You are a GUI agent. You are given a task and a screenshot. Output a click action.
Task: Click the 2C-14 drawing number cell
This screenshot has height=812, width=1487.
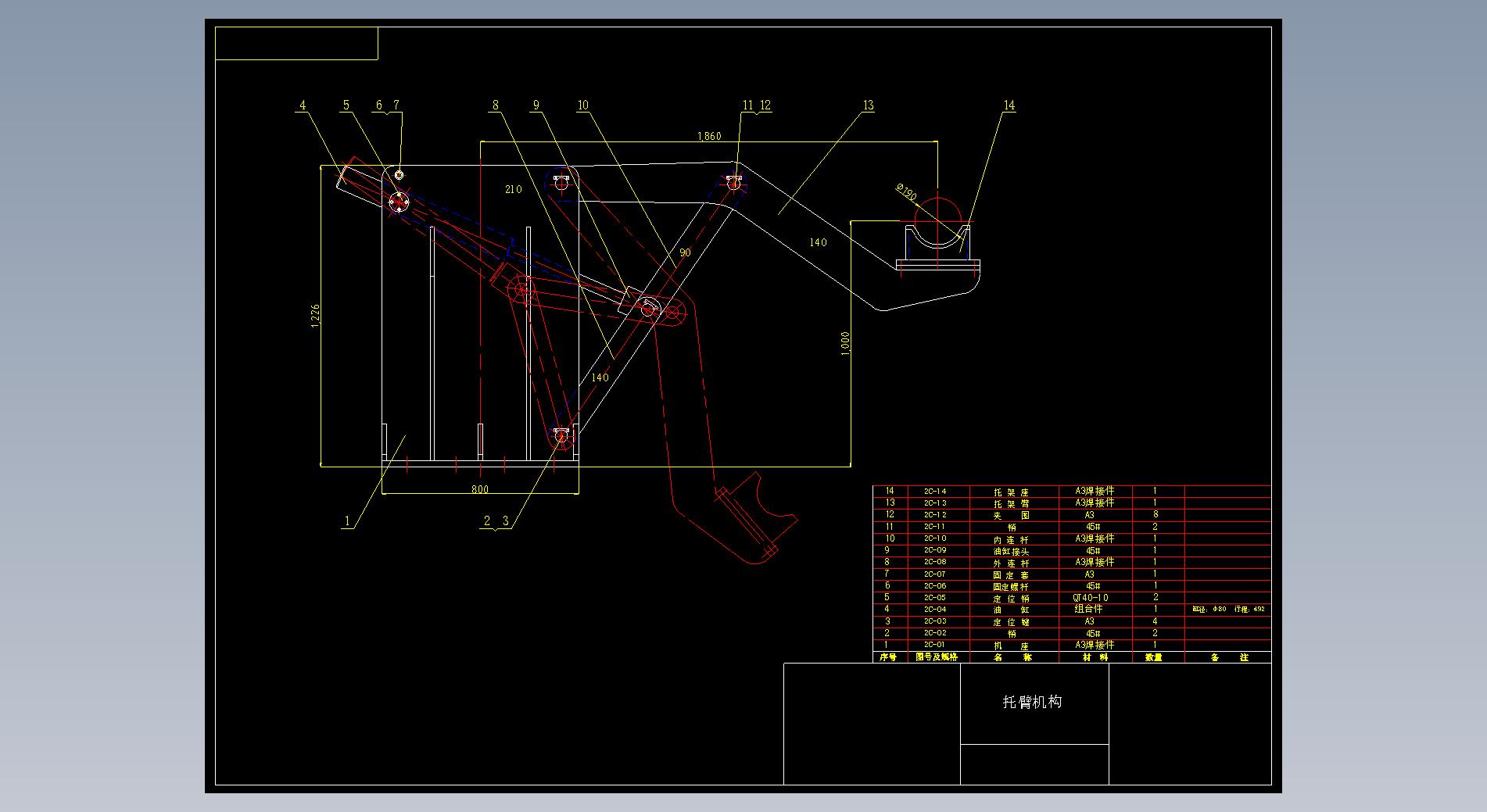tap(935, 492)
